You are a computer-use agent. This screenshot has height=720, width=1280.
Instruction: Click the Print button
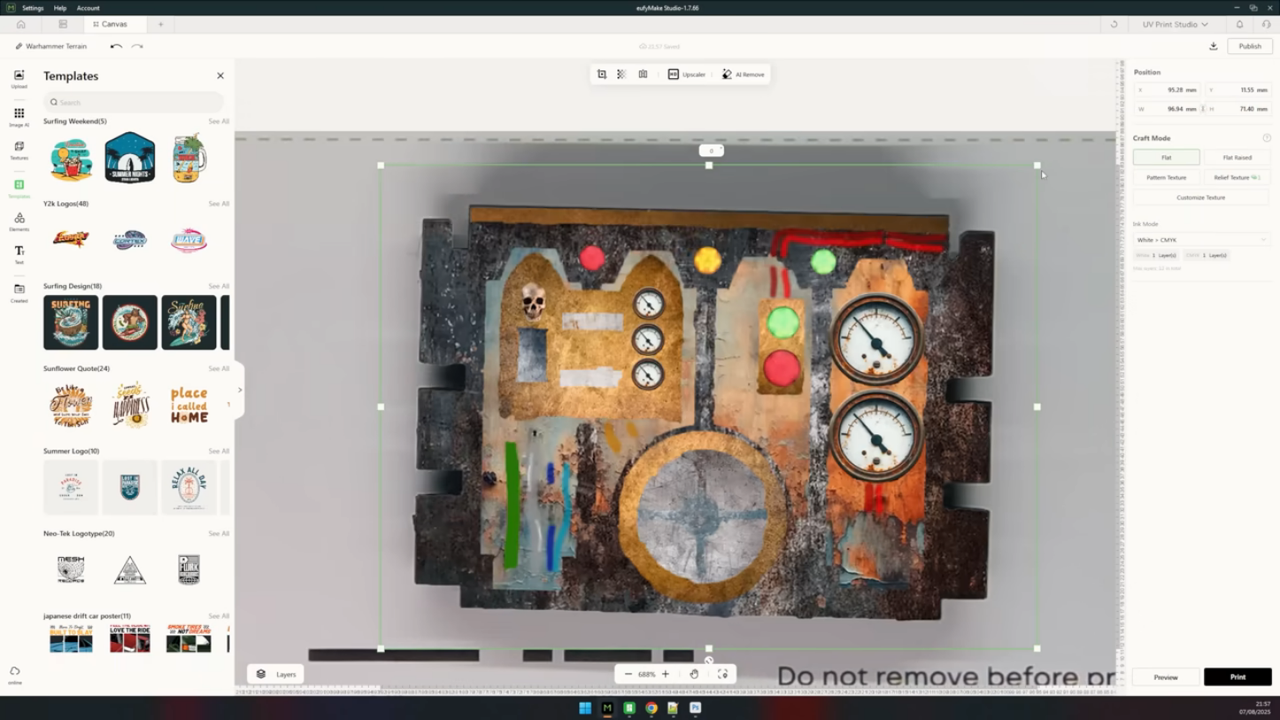1238,677
